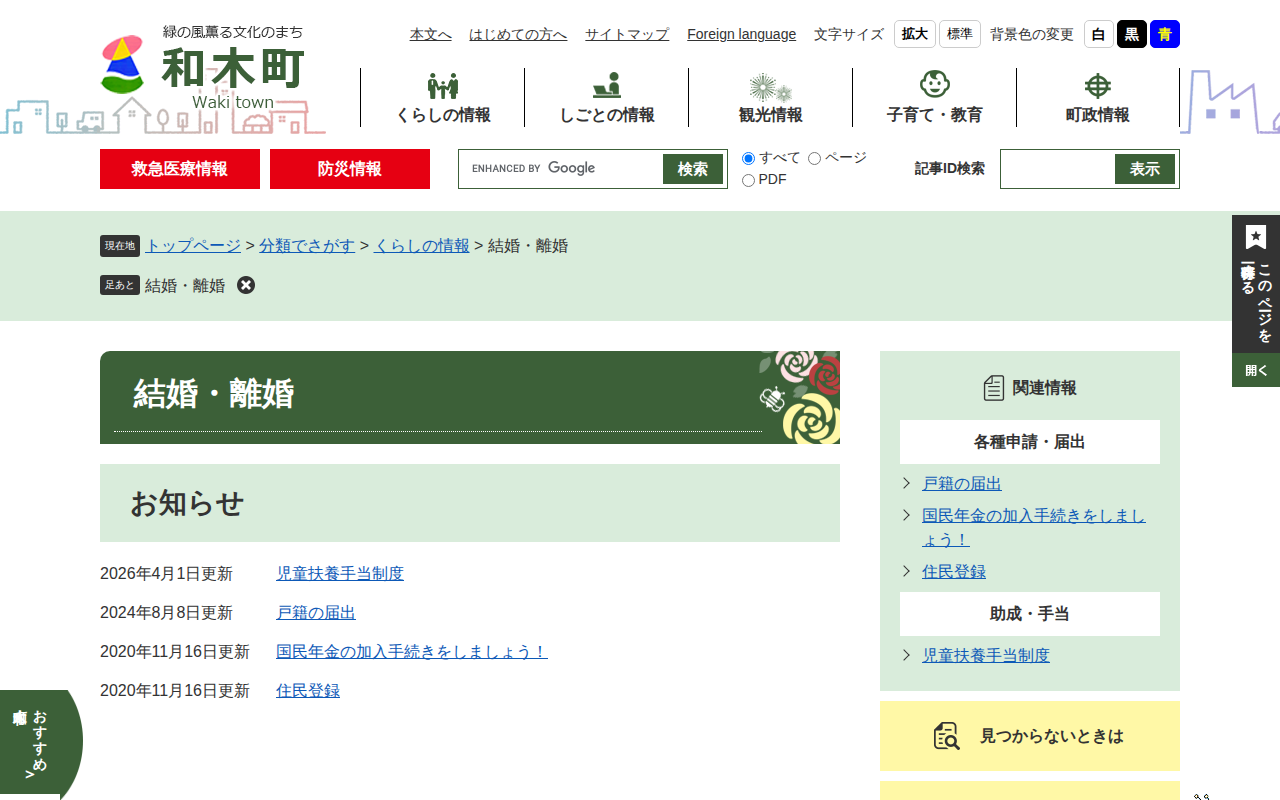This screenshot has height=800, width=1280.
Task: Open sidebar 児童扶養手当制度 link
Action: 986,656
